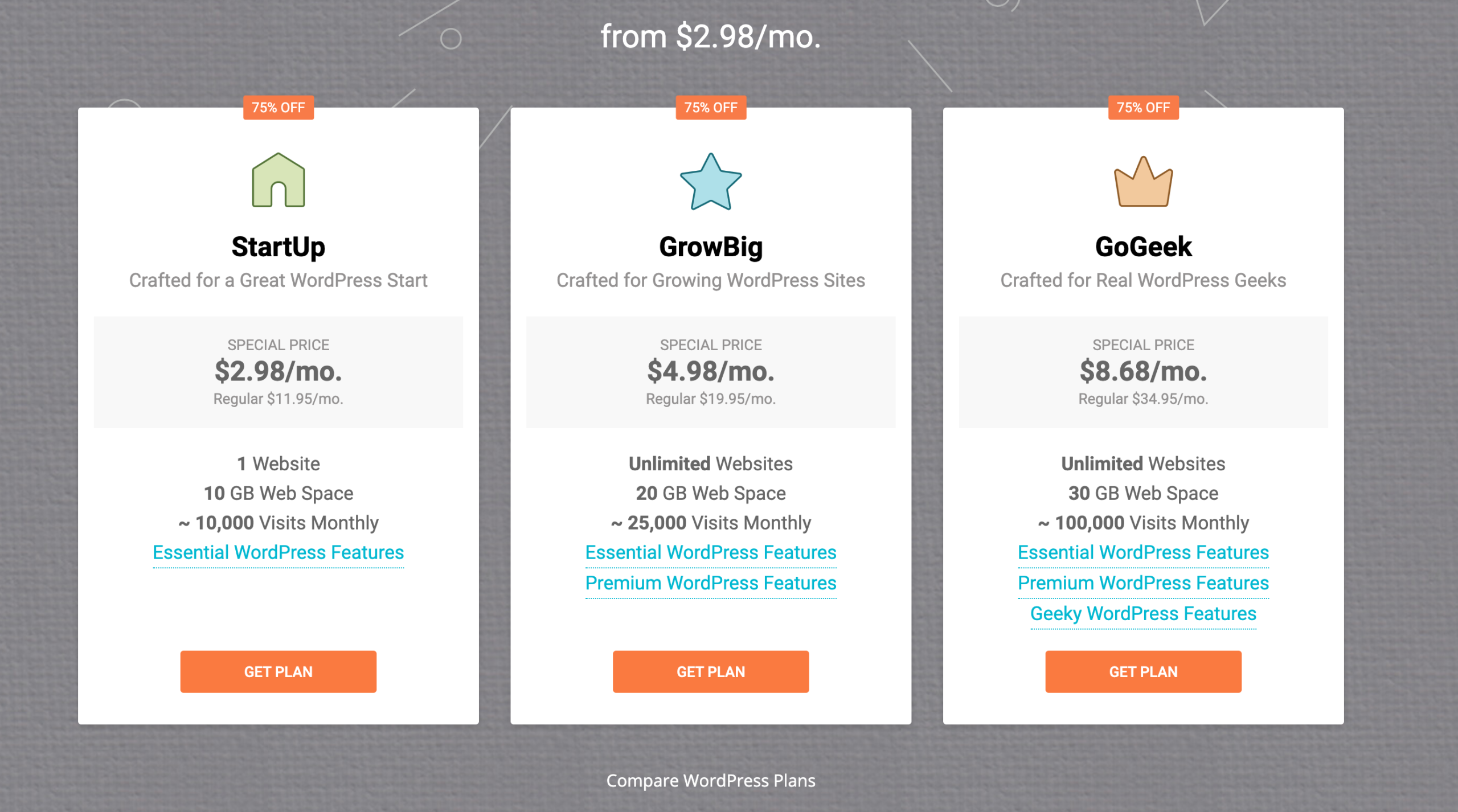Click the GoGeek $8.68/mo. special price
Viewport: 1458px width, 812px height.
pyautogui.click(x=1143, y=371)
